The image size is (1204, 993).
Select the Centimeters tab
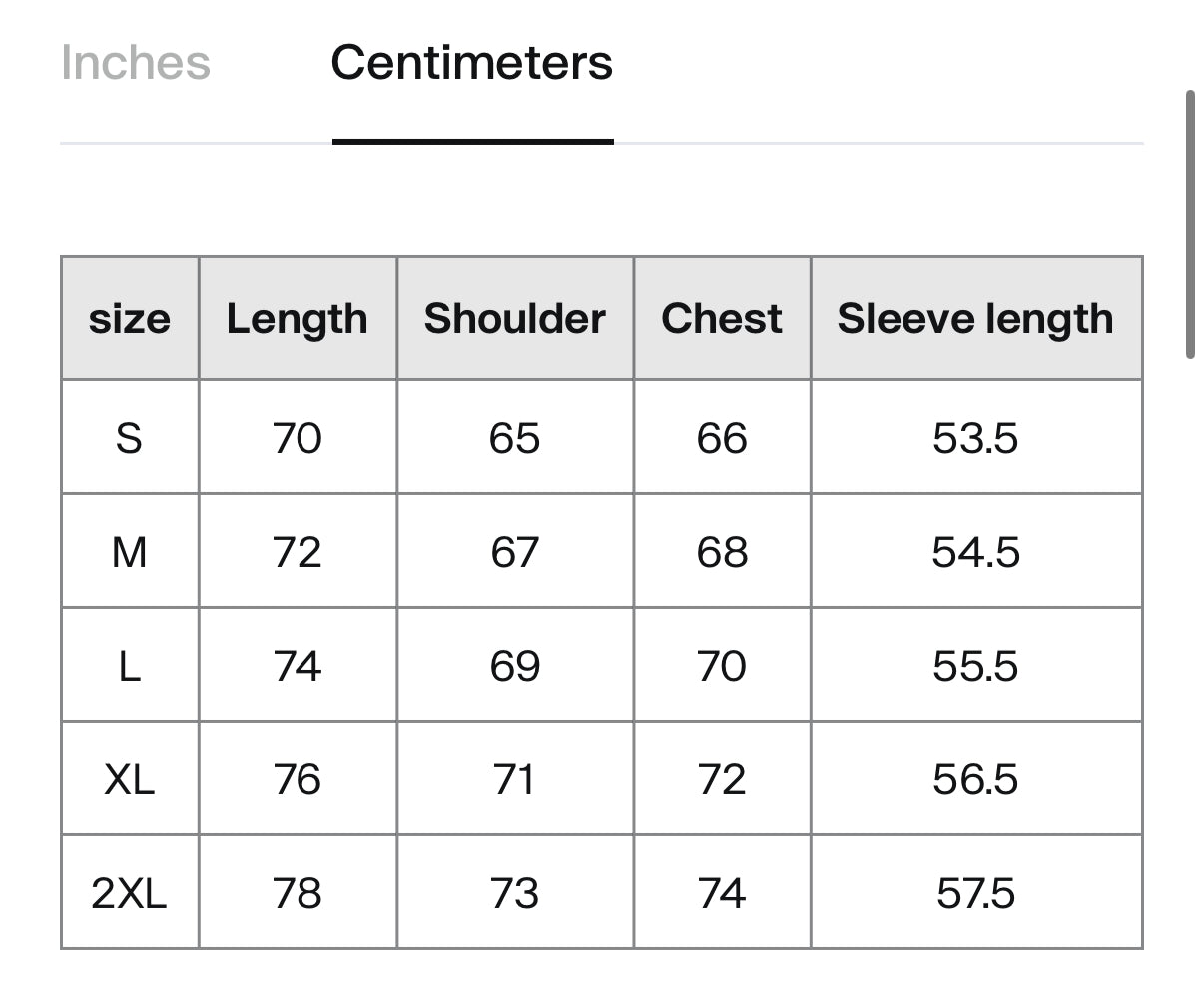[472, 63]
